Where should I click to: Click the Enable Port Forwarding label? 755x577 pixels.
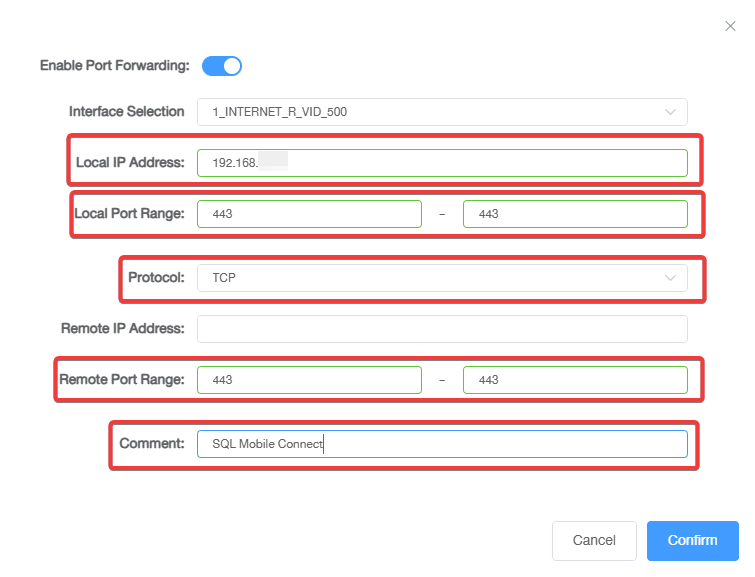[x=114, y=66]
